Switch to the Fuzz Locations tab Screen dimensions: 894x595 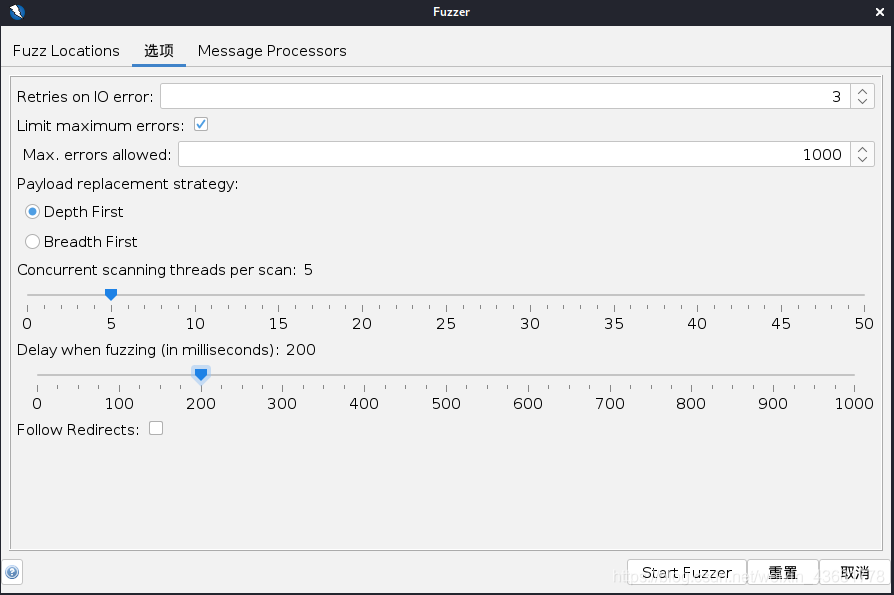[66, 51]
